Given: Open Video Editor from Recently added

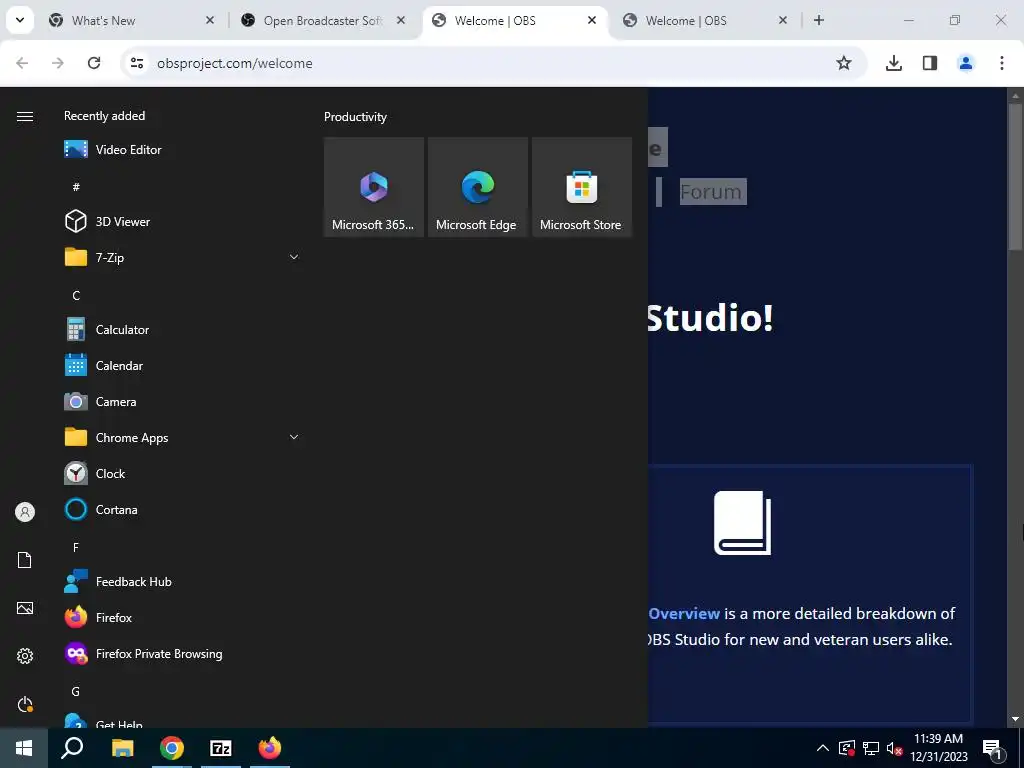Looking at the screenshot, I should (183, 150).
